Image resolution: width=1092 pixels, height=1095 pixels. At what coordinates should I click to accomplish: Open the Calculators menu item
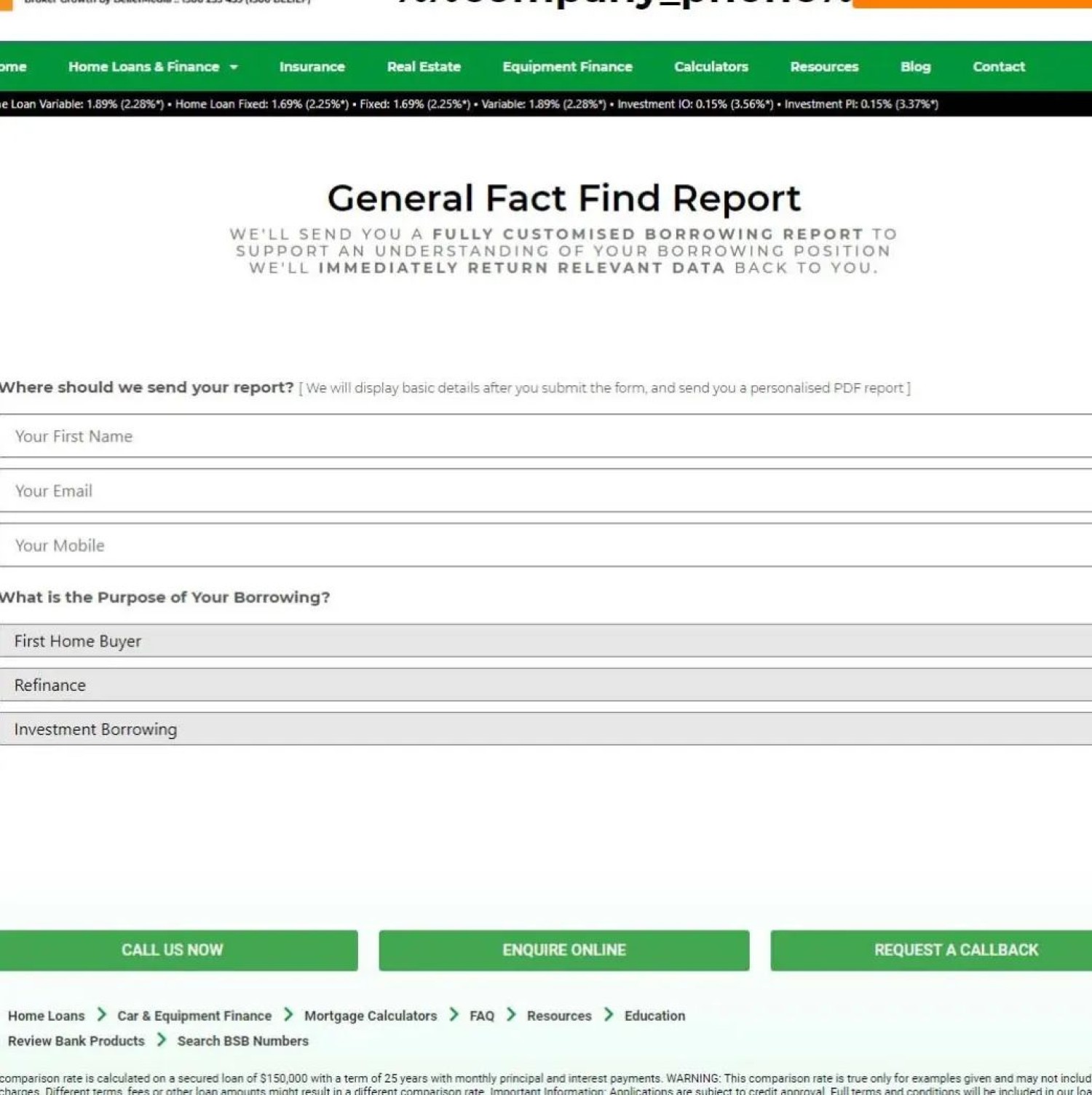(x=711, y=67)
